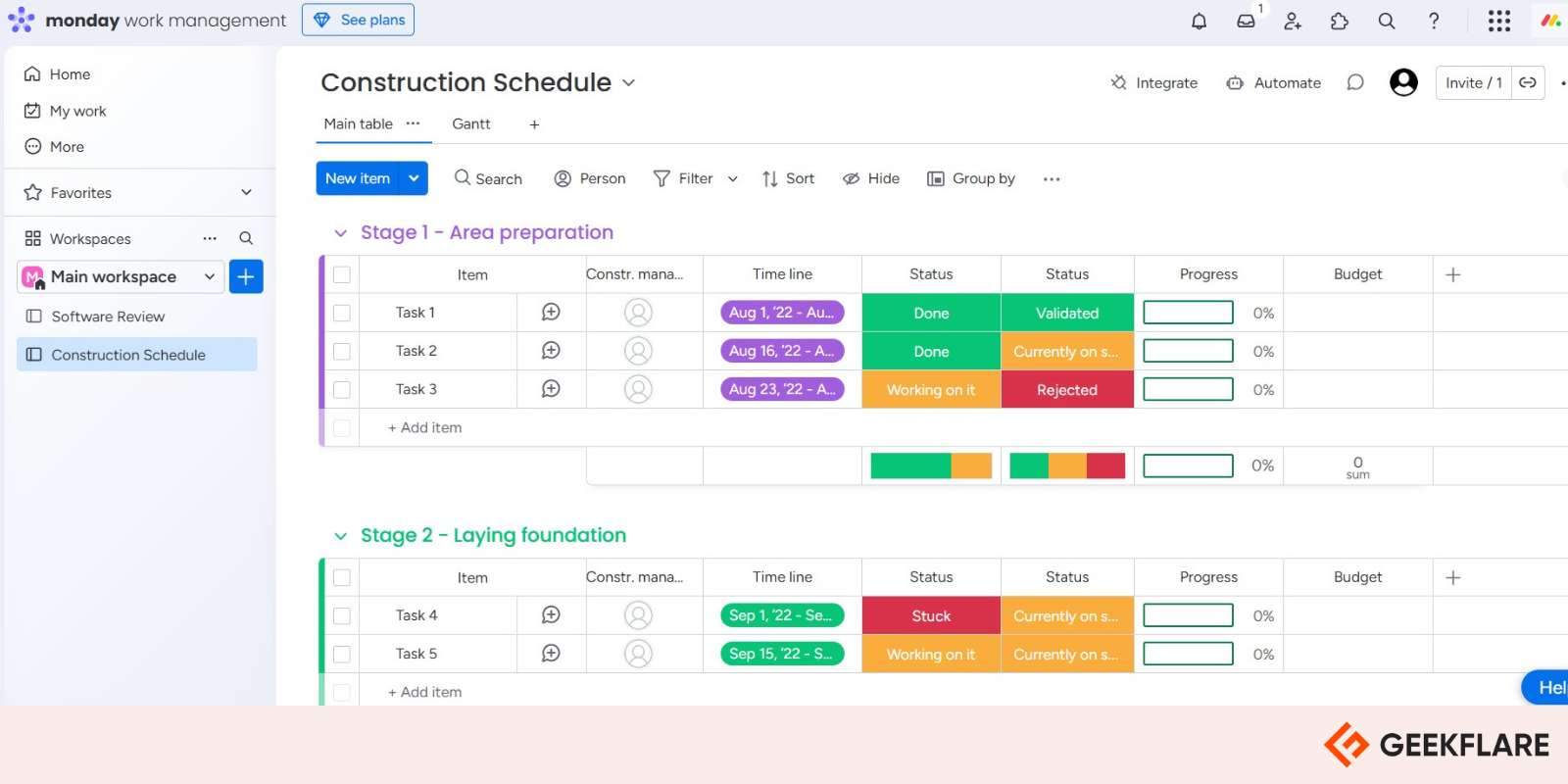This screenshot has width=1568, height=784.
Task: Collapse the Stage 1 group chevron
Action: pyautogui.click(x=340, y=233)
